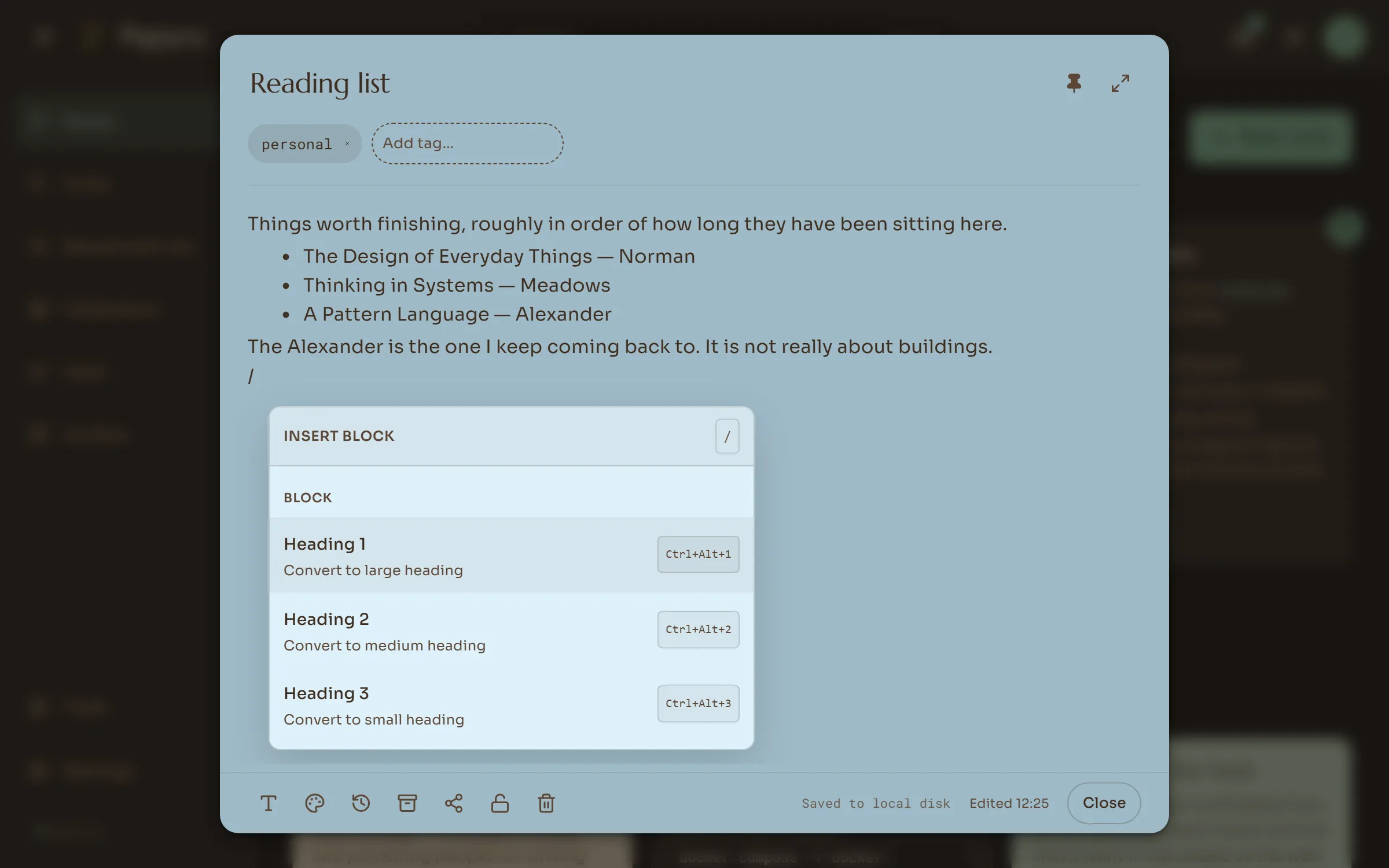Click 'A Pattern Language — Alexander' bullet
The image size is (1389, 868).
click(x=457, y=314)
